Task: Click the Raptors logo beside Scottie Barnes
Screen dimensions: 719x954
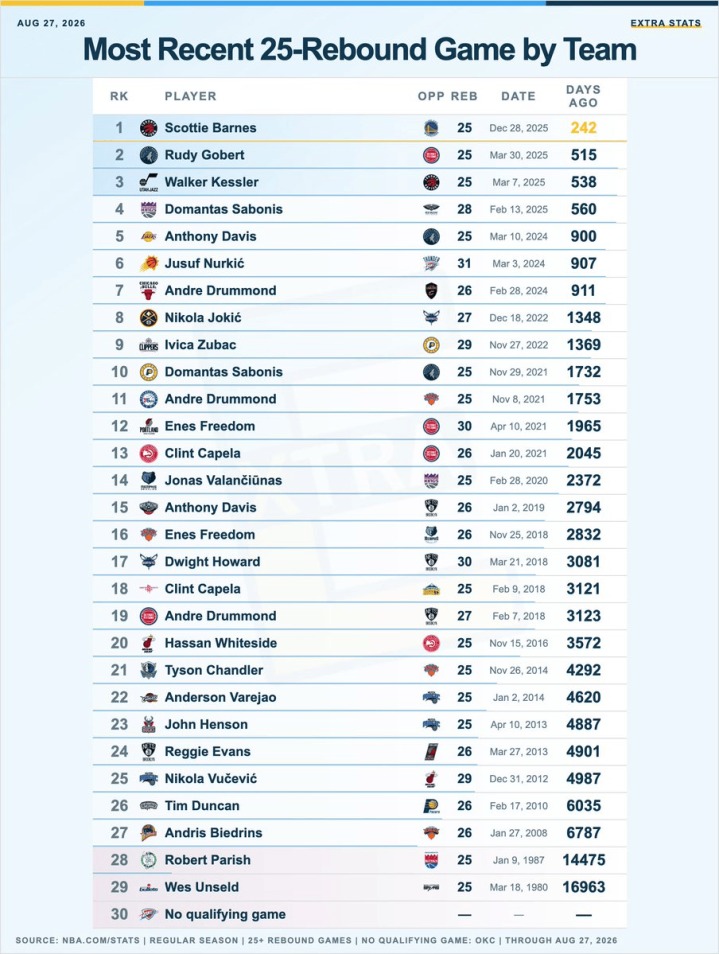Action: (148, 128)
